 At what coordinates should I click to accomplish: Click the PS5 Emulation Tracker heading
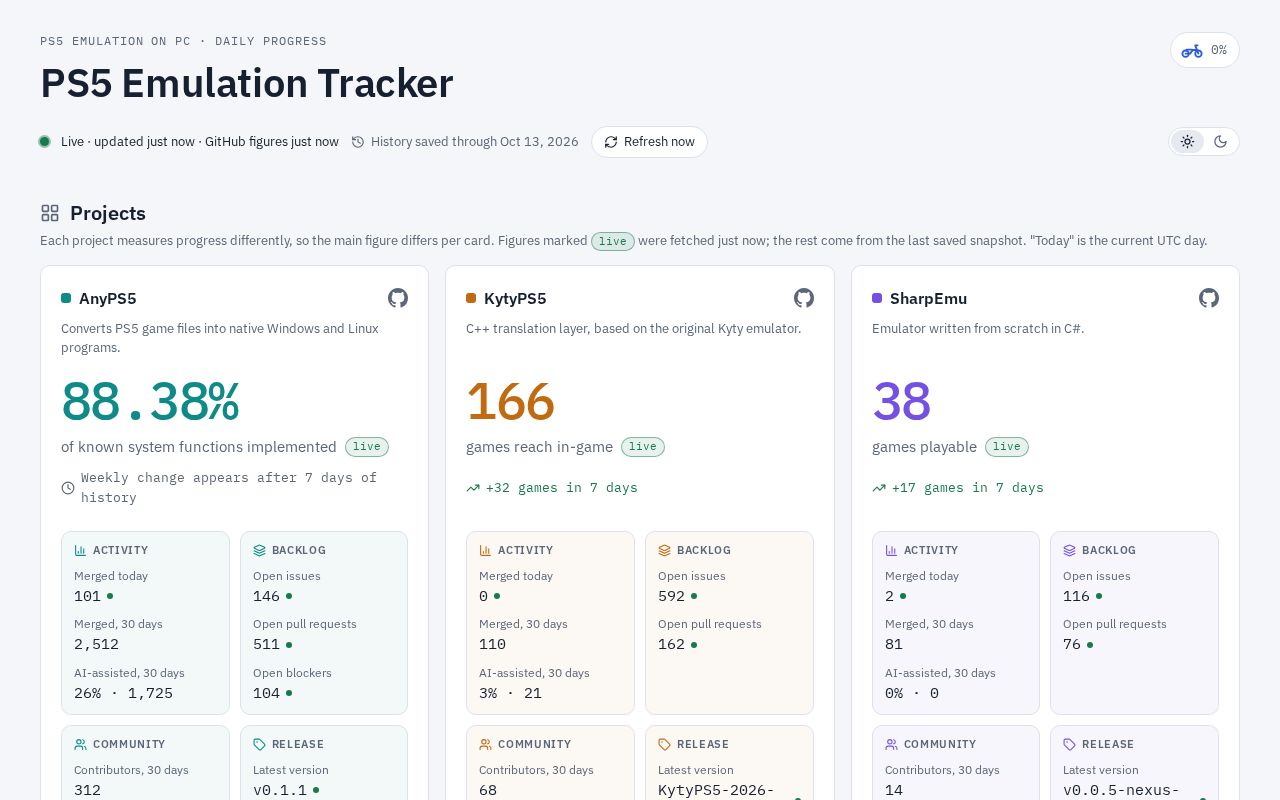pos(246,83)
